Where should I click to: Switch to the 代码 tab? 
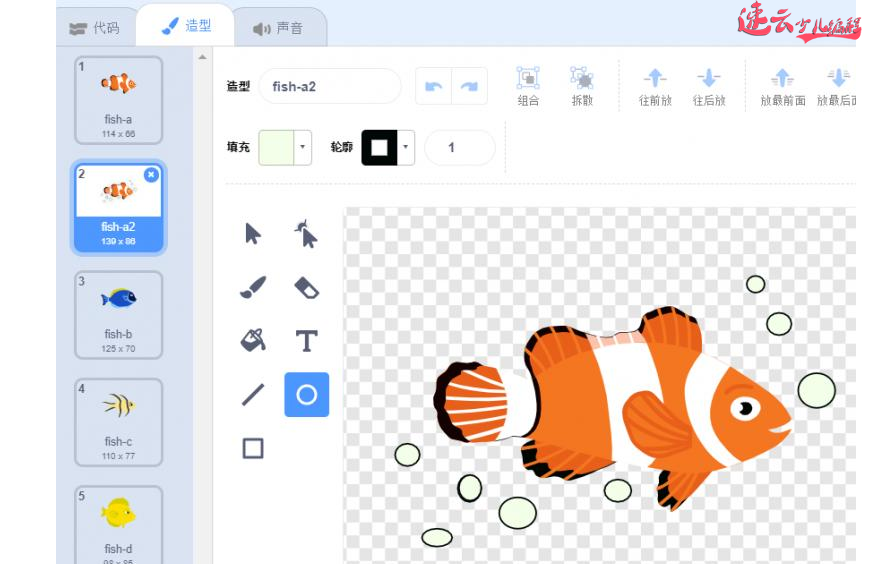tap(94, 28)
